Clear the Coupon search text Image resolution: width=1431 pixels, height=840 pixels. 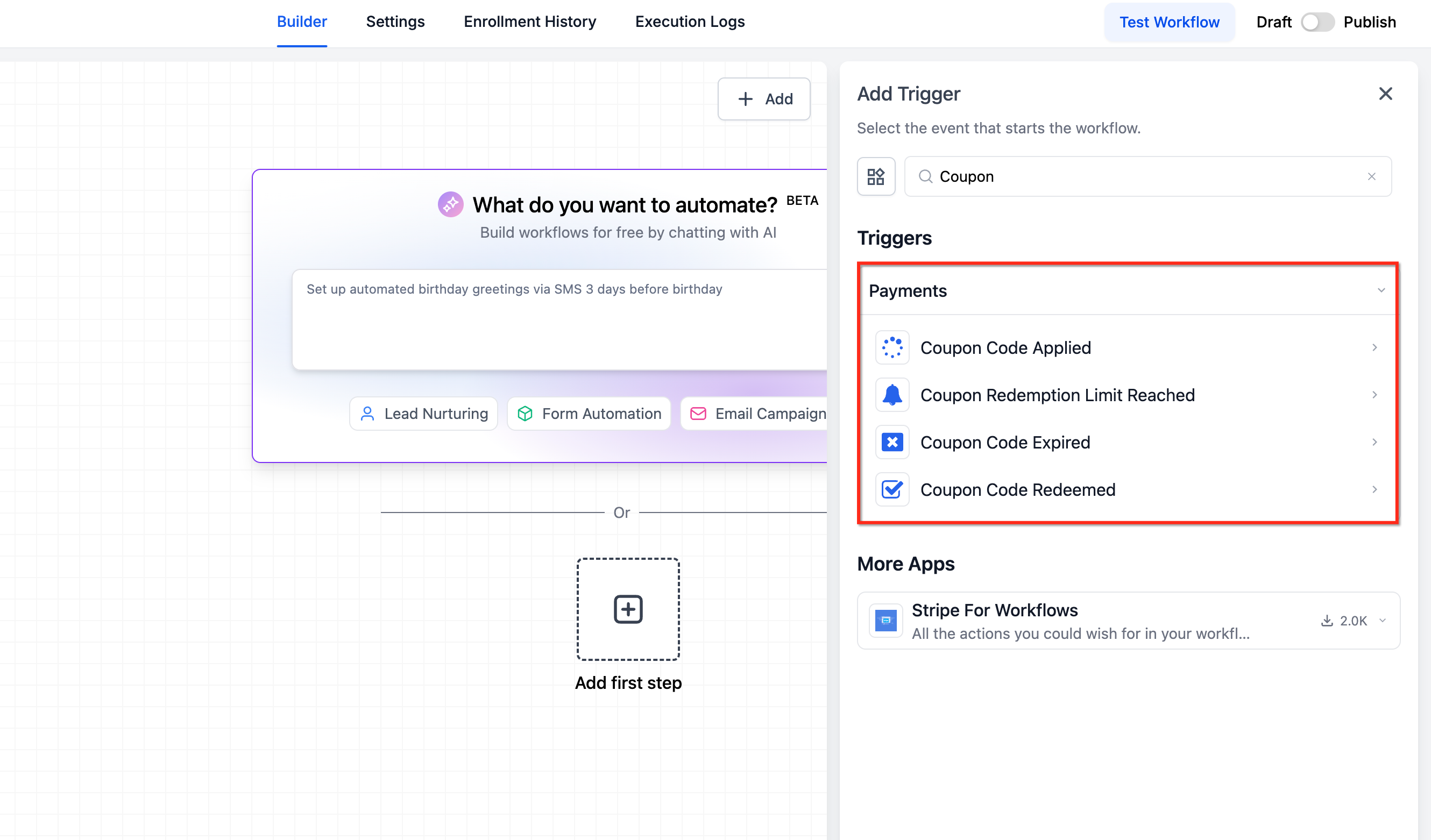(x=1371, y=176)
